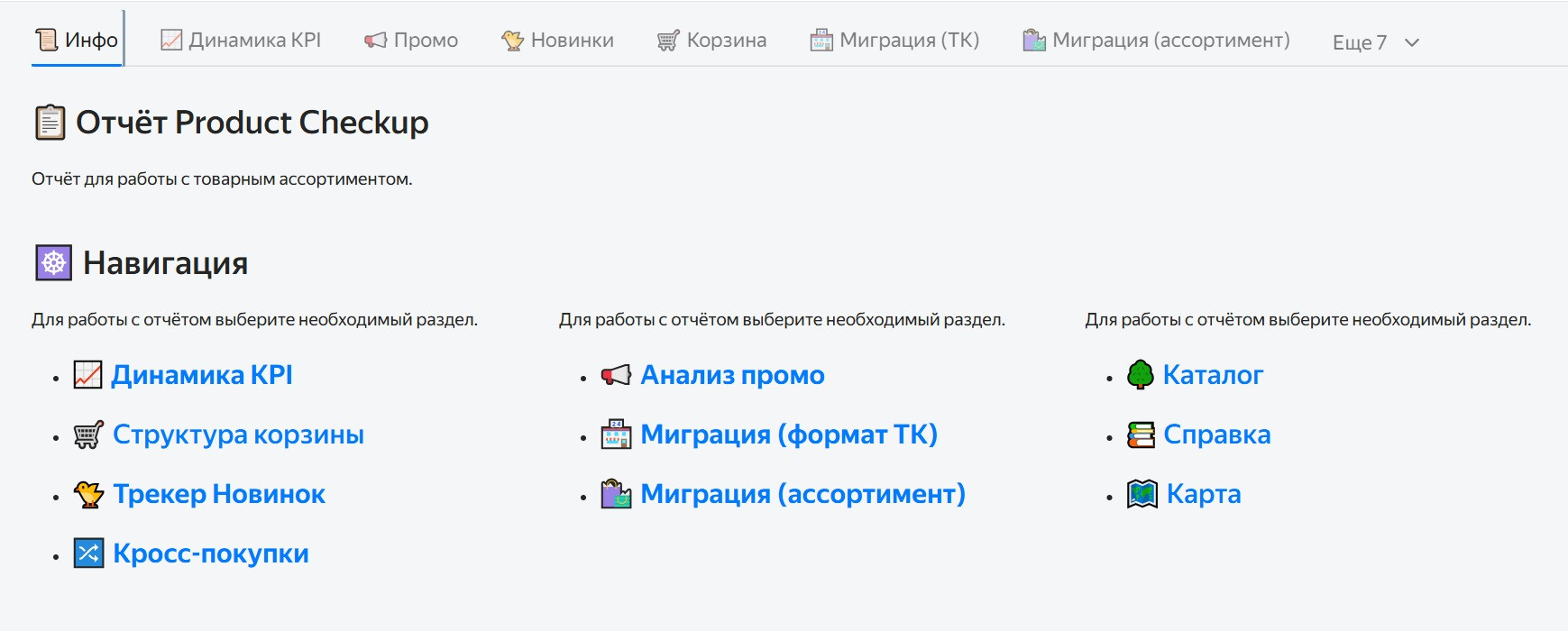Viewport: 1568px width, 631px height.
Task: Switch to the Динамика KPI tab
Action: pyautogui.click(x=241, y=40)
